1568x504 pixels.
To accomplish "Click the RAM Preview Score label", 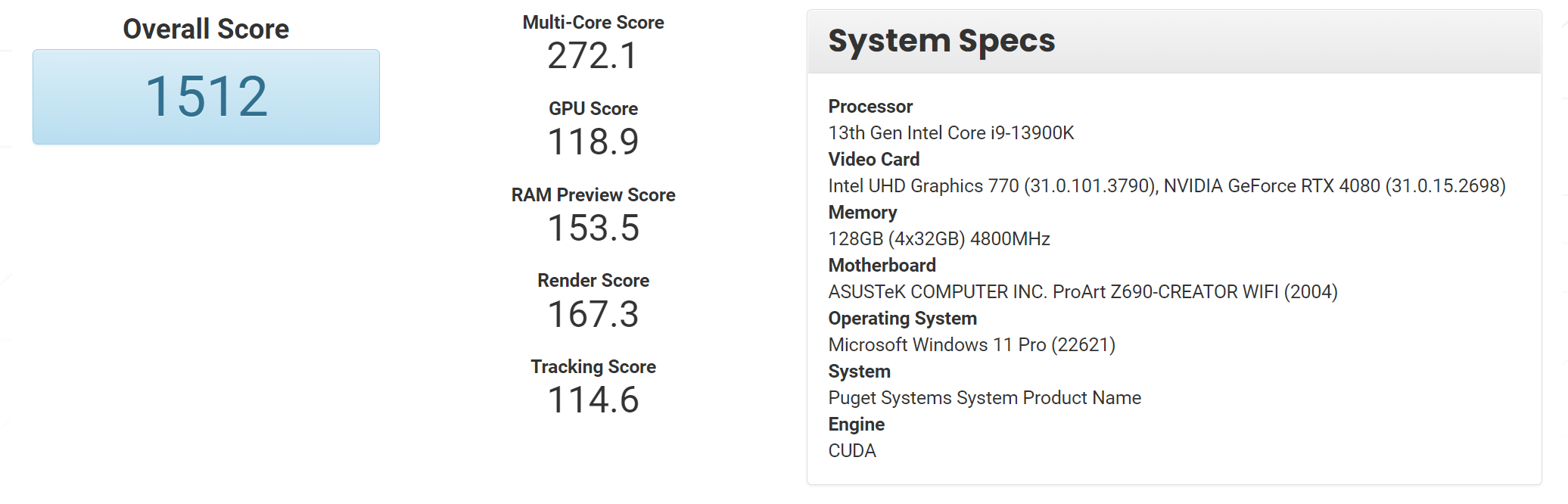I will coord(593,195).
